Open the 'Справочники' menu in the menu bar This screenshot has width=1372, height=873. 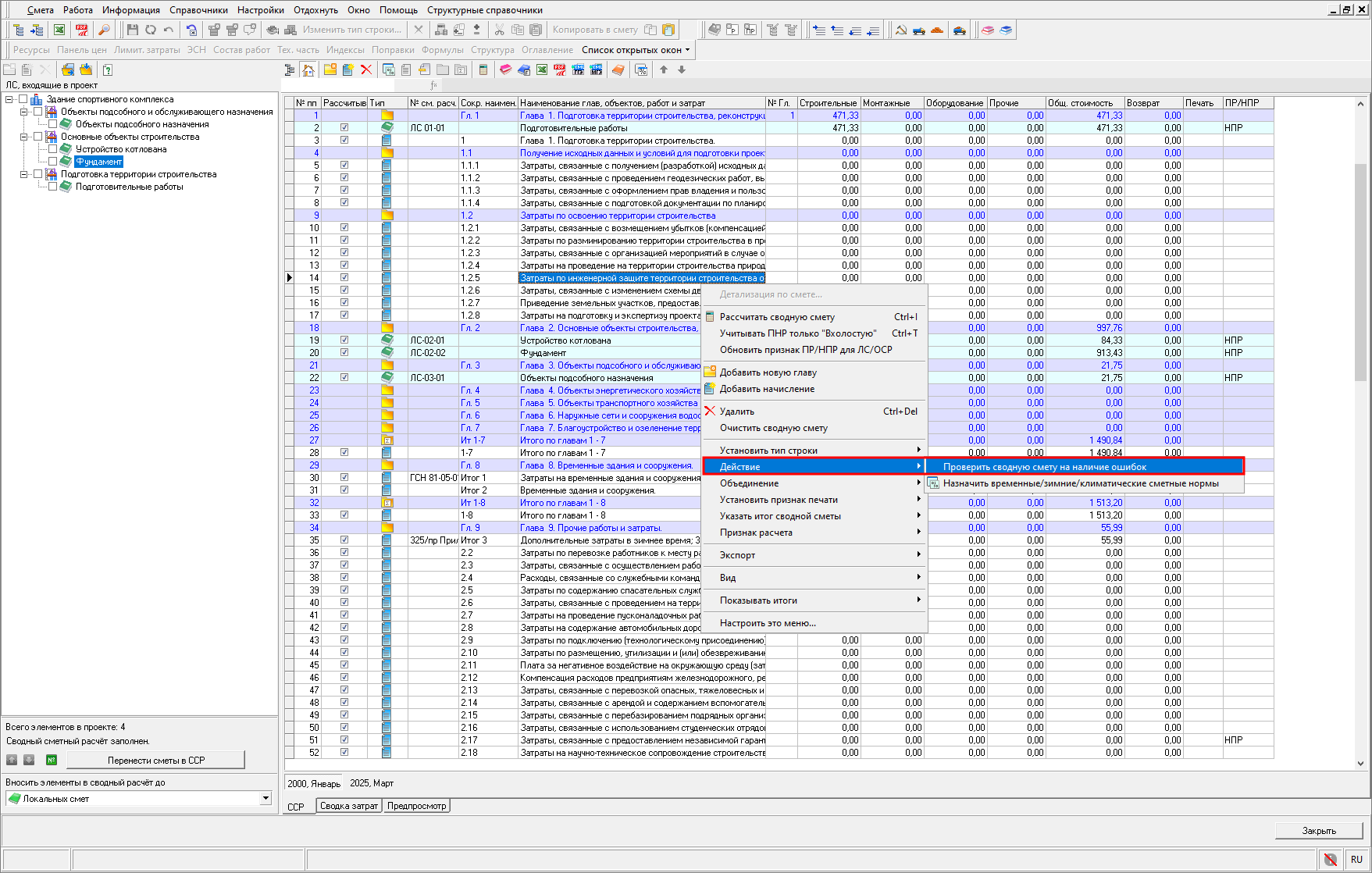pyautogui.click(x=198, y=10)
